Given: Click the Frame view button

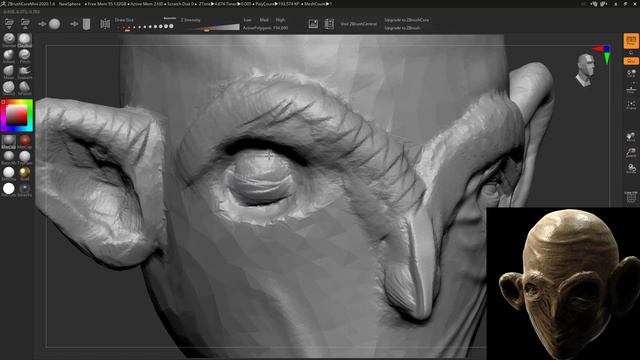Looking at the screenshot, I should tap(631, 105).
